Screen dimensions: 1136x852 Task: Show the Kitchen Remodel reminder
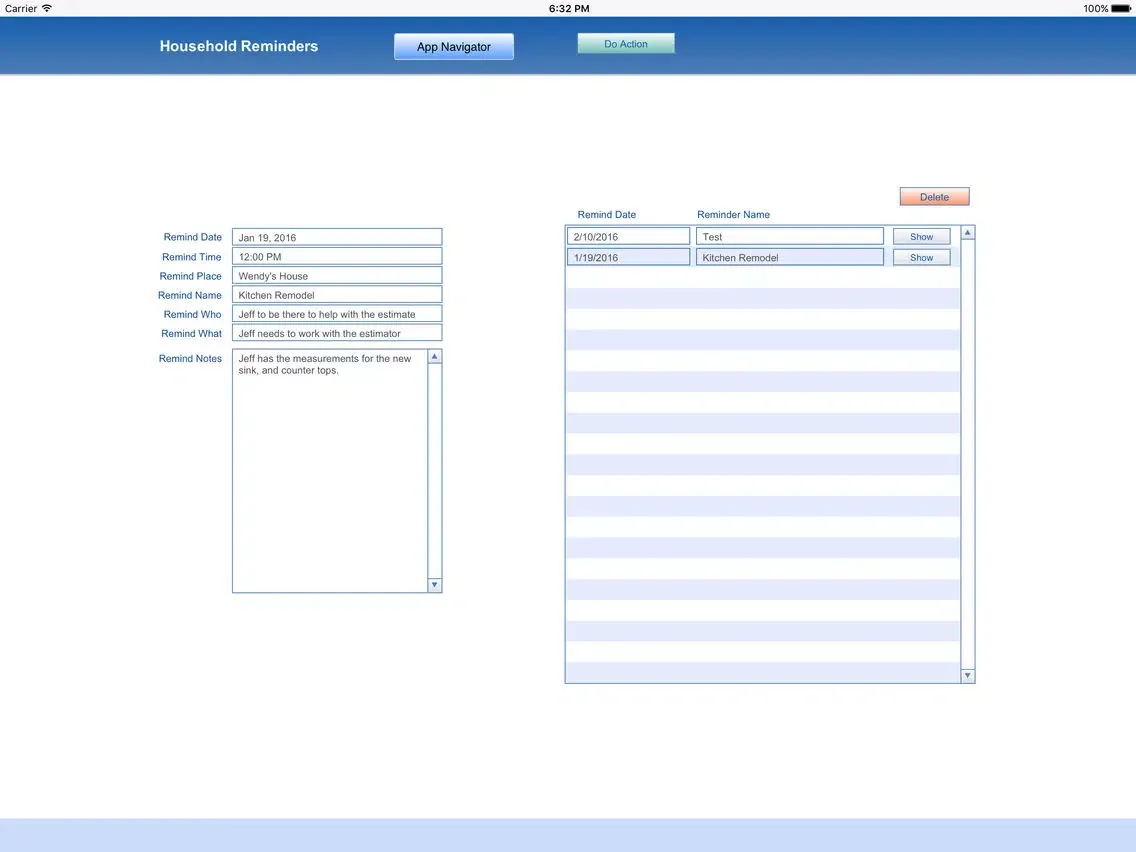[x=921, y=258]
